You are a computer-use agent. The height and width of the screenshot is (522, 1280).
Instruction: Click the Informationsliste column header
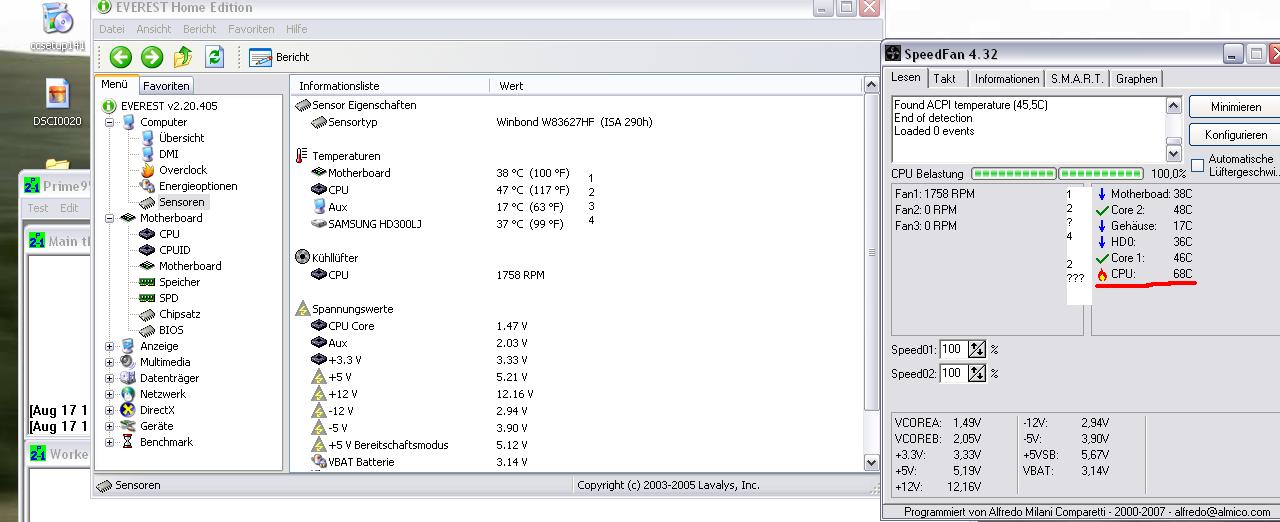pyautogui.click(x=390, y=86)
